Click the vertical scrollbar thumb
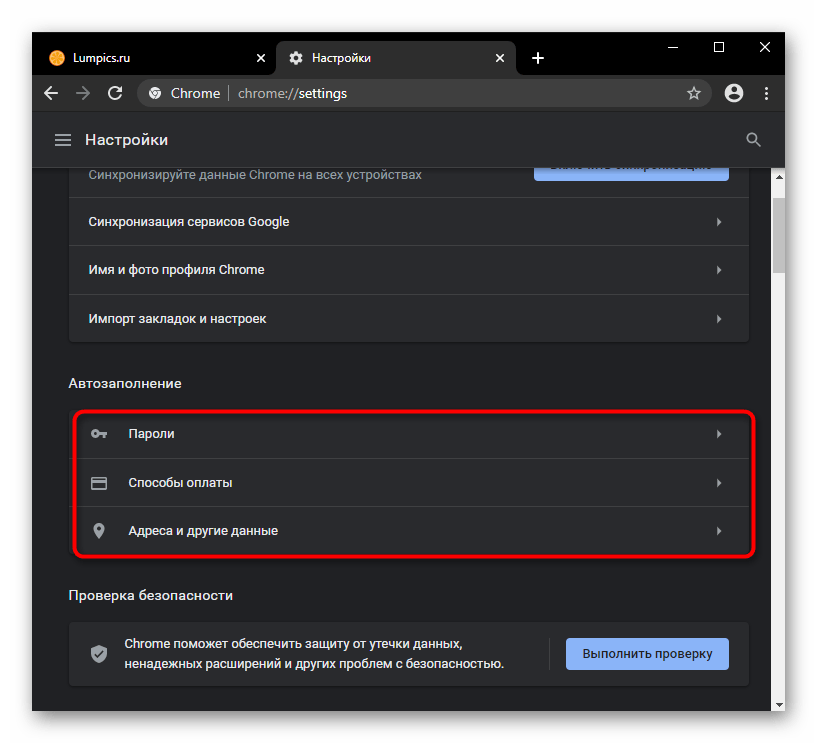The image size is (817, 743). pyautogui.click(x=778, y=233)
